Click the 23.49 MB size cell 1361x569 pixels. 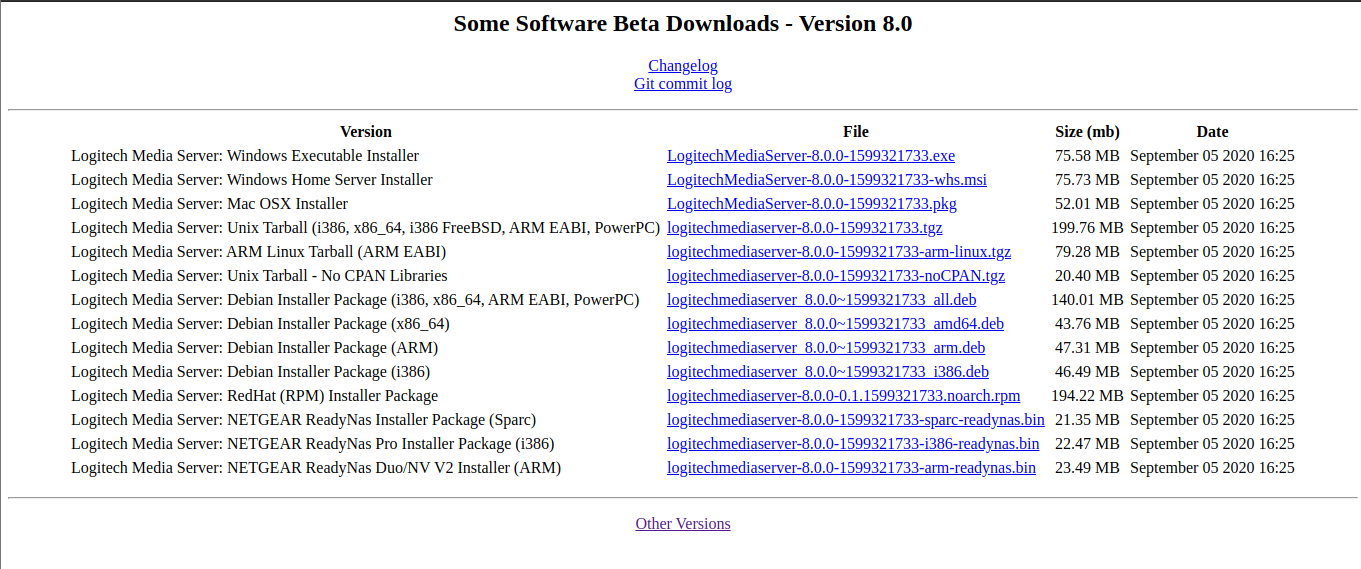click(1087, 468)
